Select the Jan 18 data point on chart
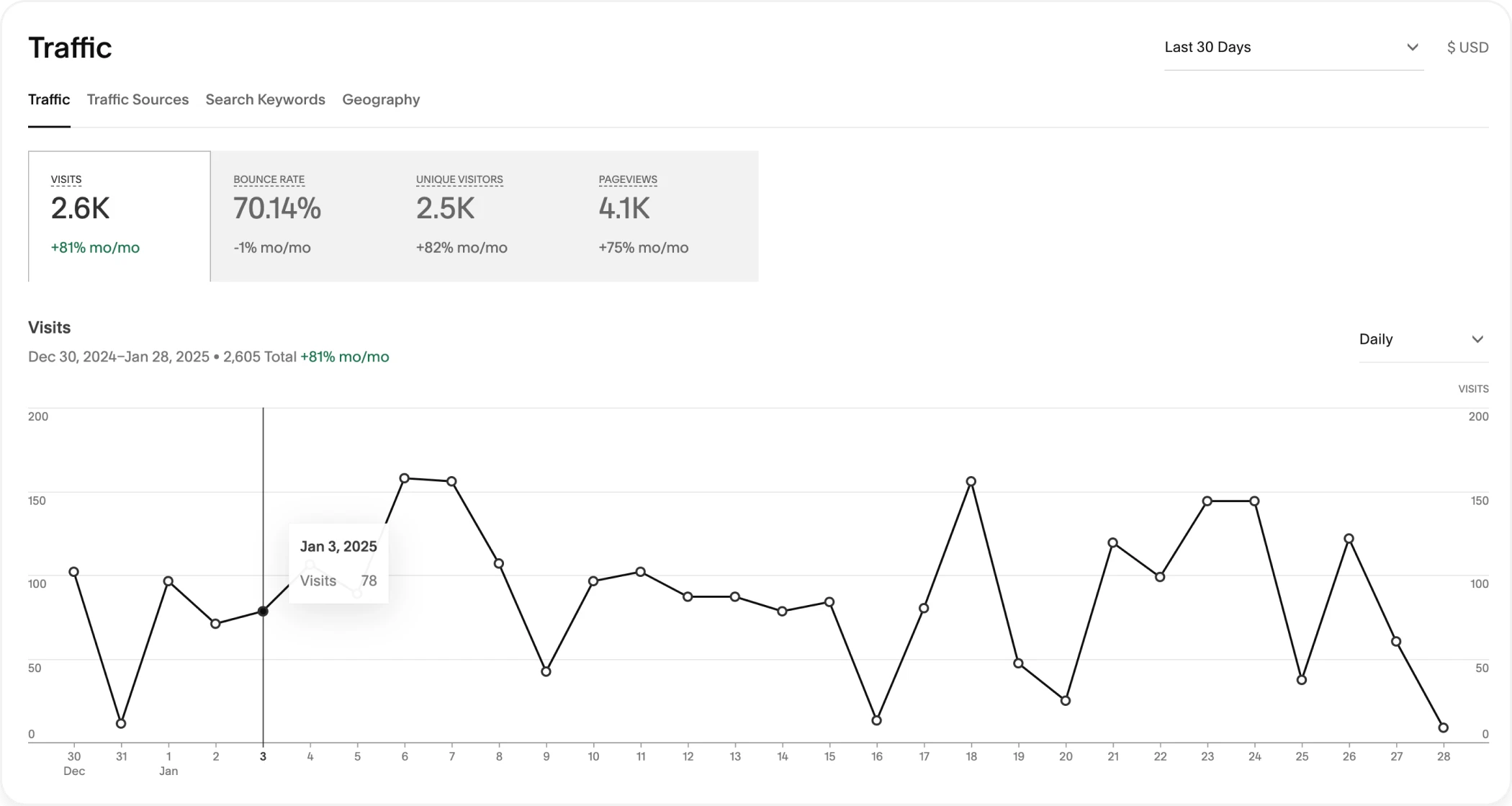The height and width of the screenshot is (806, 1512). point(971,481)
